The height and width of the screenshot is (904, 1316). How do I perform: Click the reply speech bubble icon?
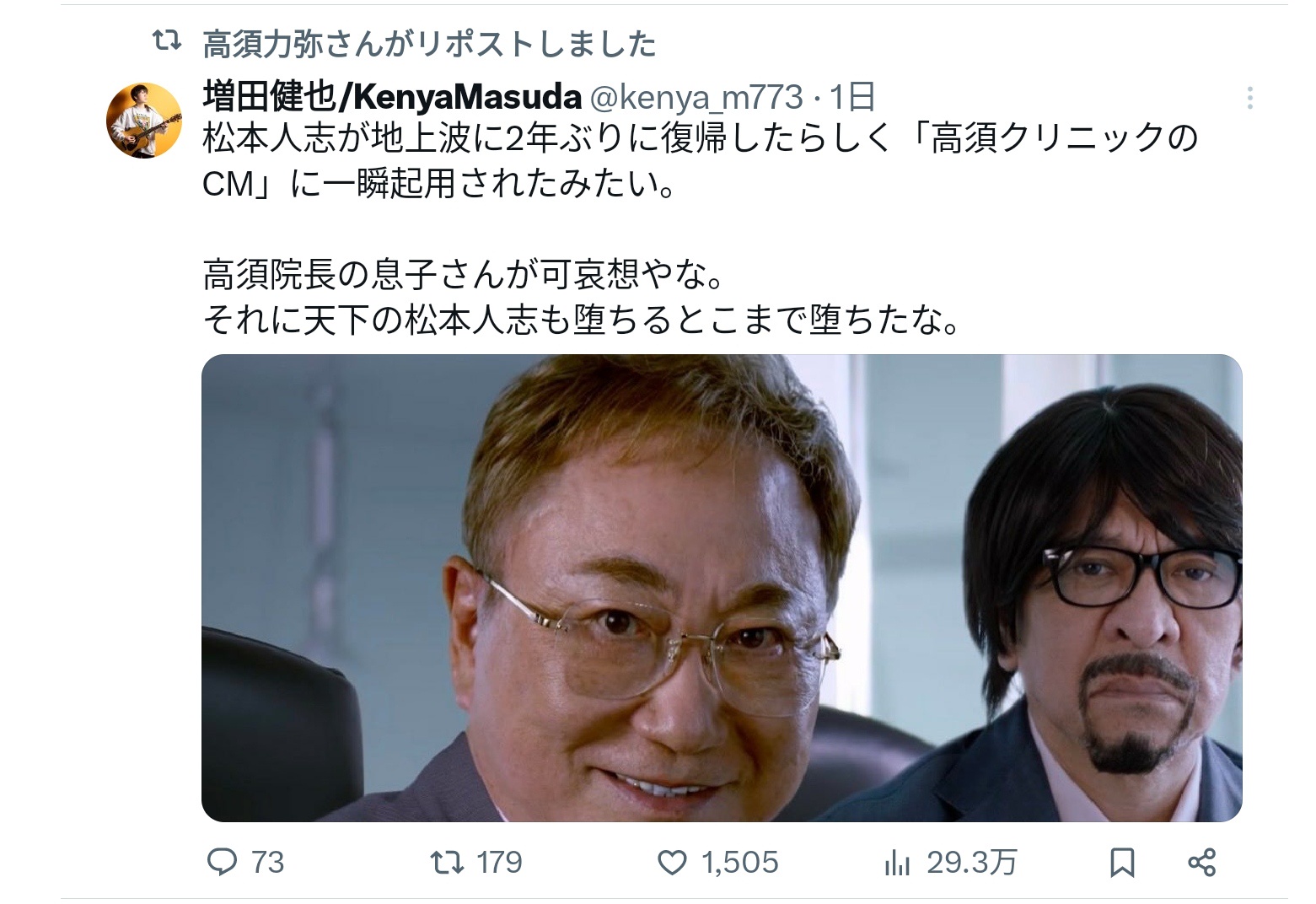(x=222, y=861)
